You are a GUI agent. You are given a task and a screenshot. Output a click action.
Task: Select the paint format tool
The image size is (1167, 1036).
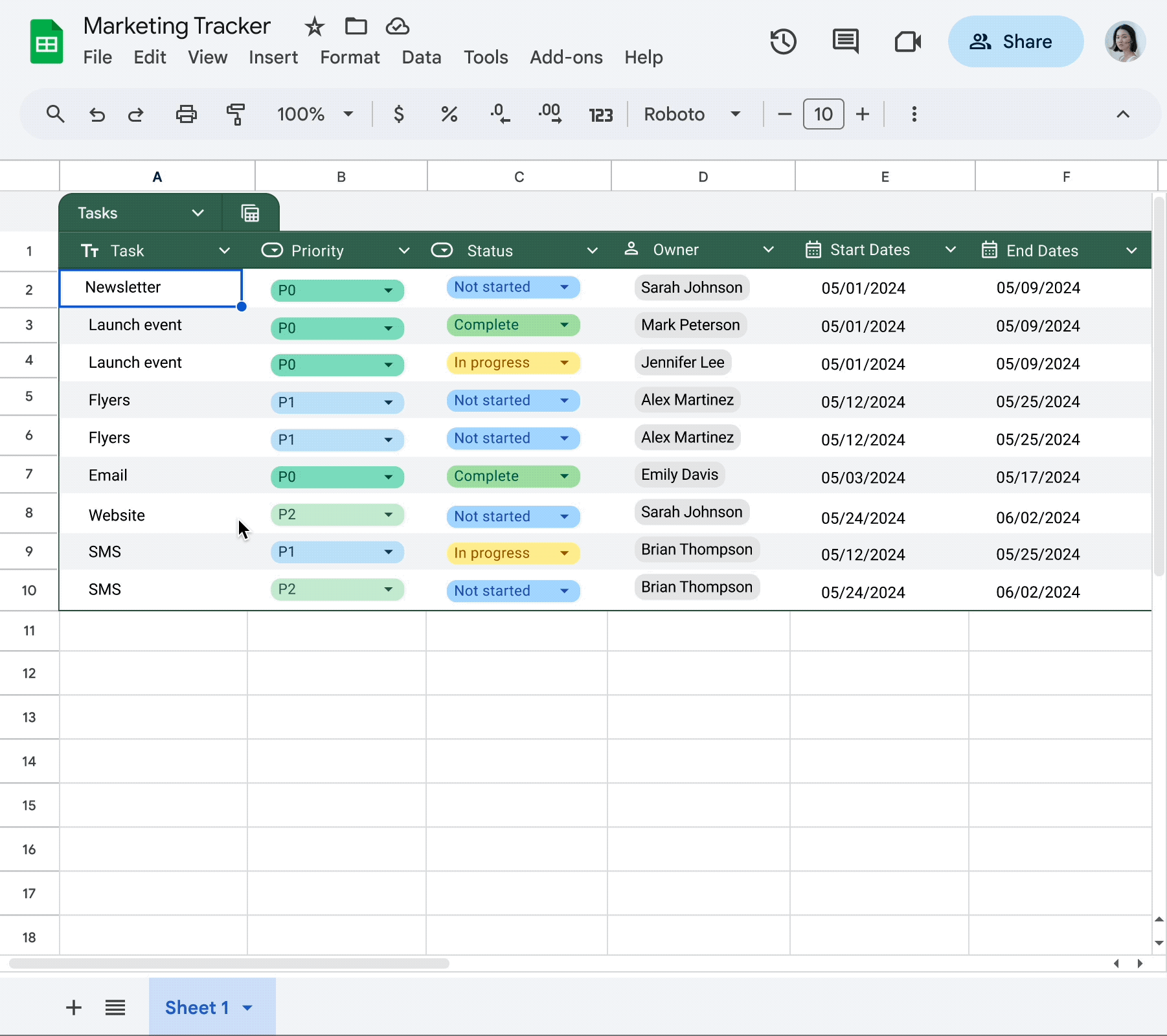(236, 114)
